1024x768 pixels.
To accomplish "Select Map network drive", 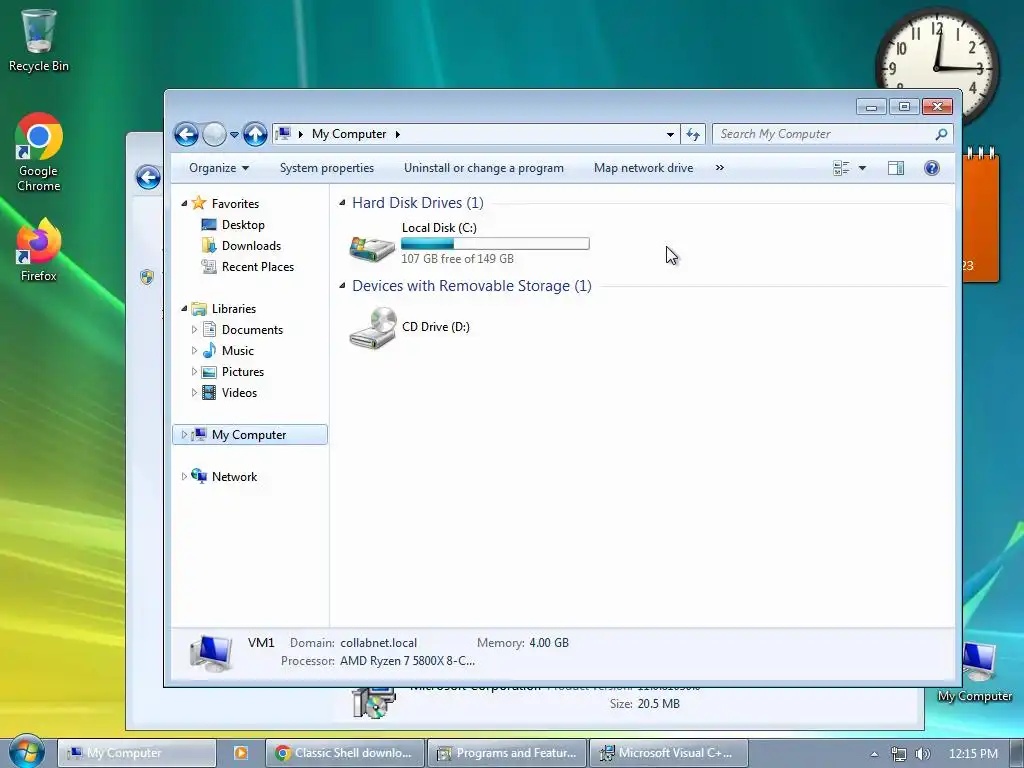I will point(643,168).
